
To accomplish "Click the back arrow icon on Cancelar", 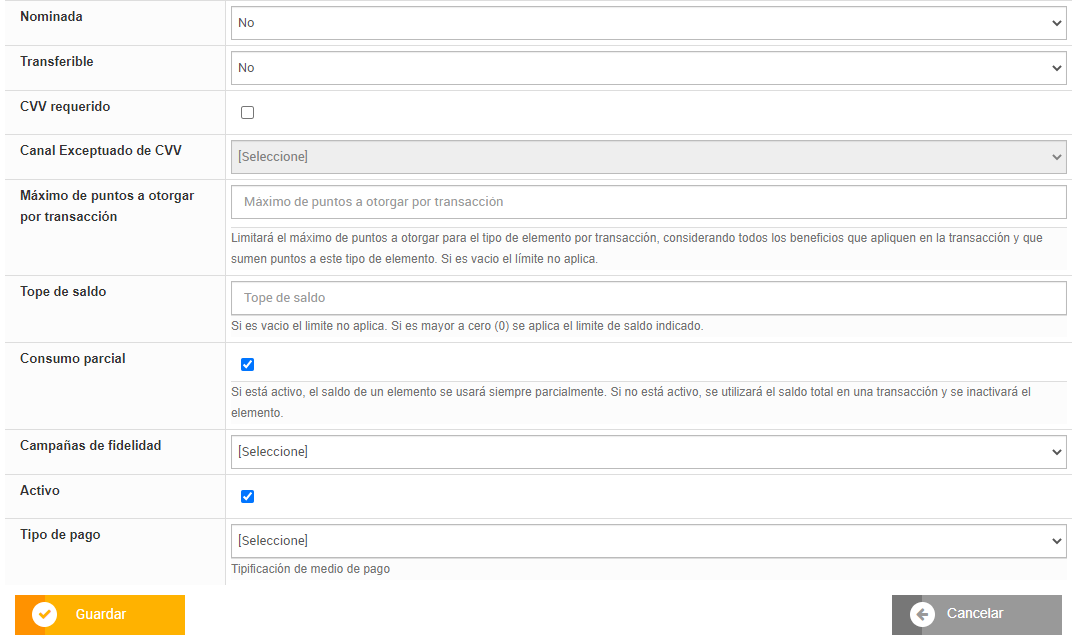I will pyautogui.click(x=923, y=614).
